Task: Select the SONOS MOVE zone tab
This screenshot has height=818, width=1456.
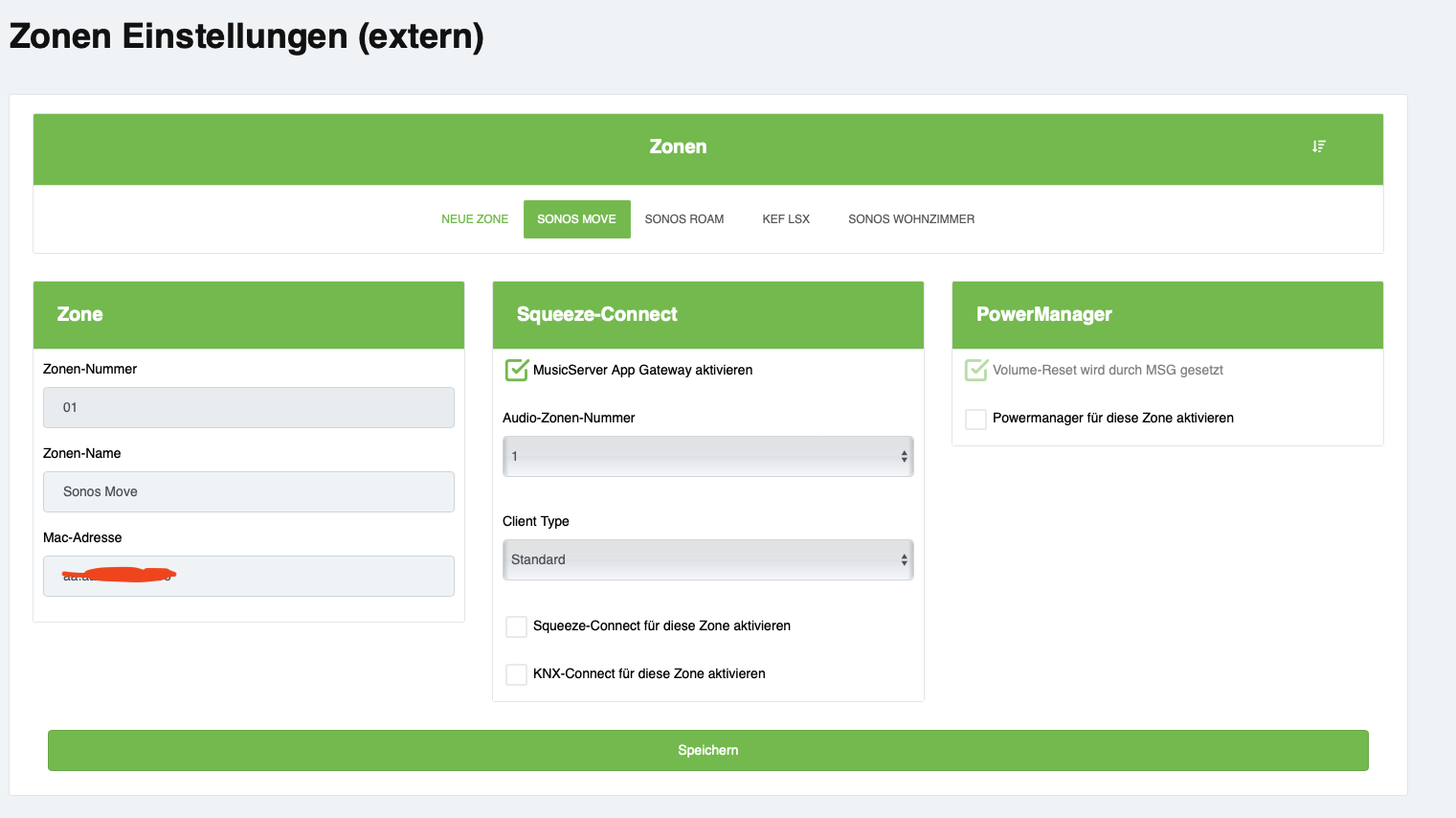Action: pyautogui.click(x=576, y=219)
